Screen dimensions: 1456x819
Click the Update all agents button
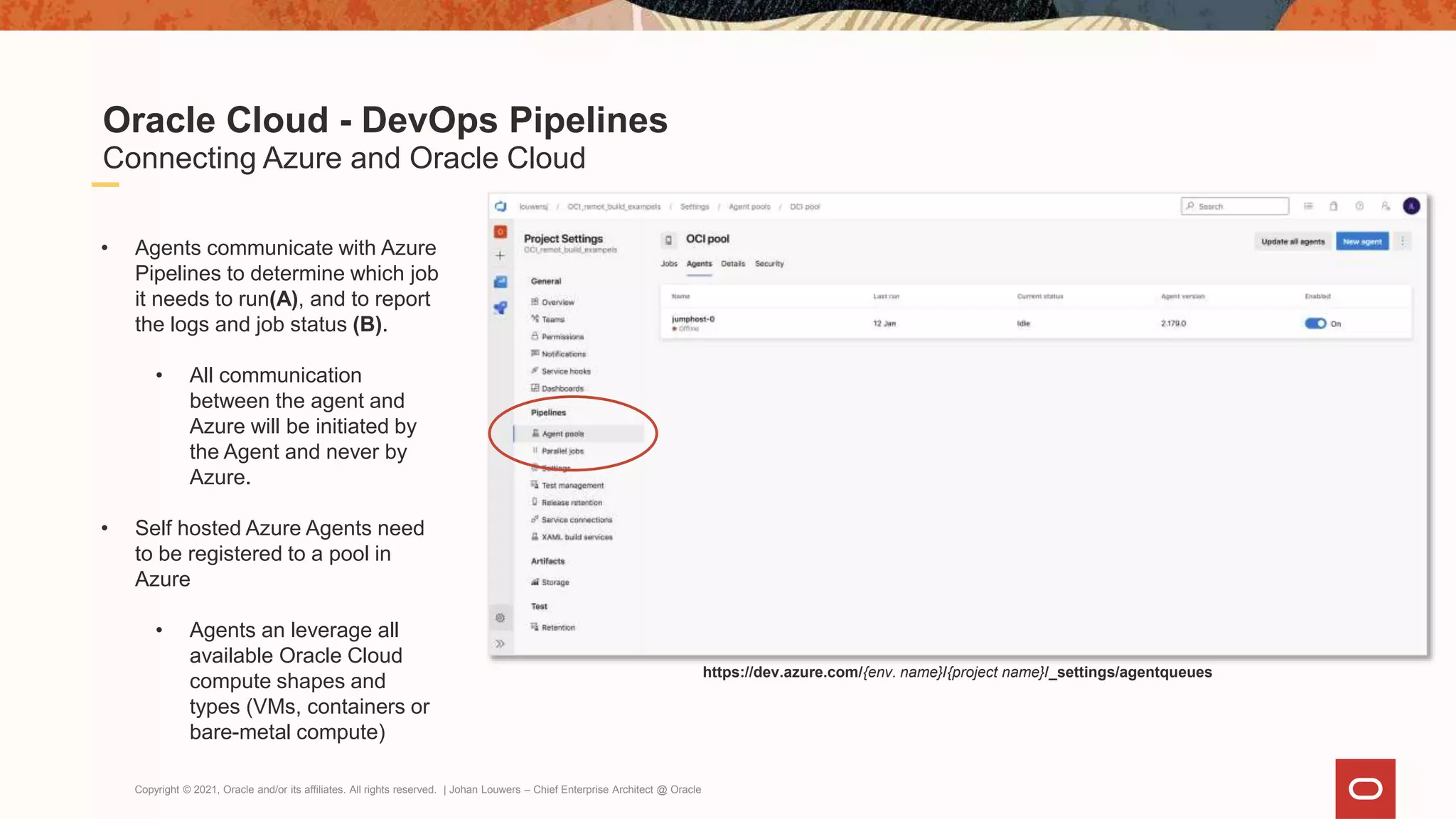(x=1292, y=242)
